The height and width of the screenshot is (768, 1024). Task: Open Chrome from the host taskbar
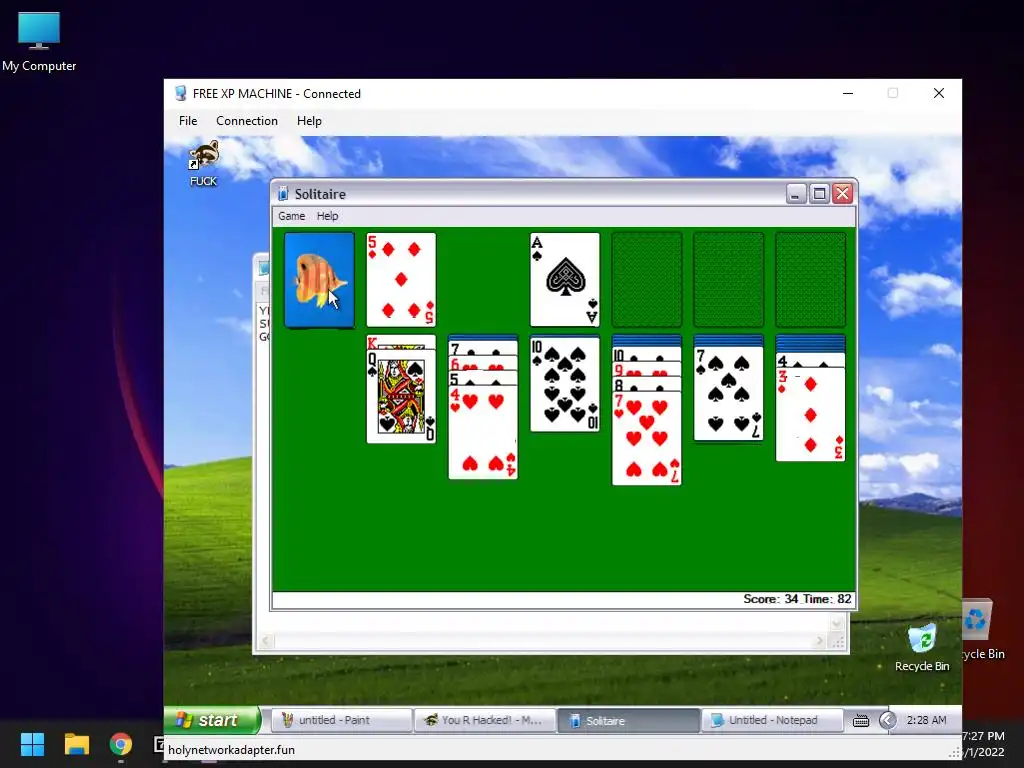[x=121, y=744]
